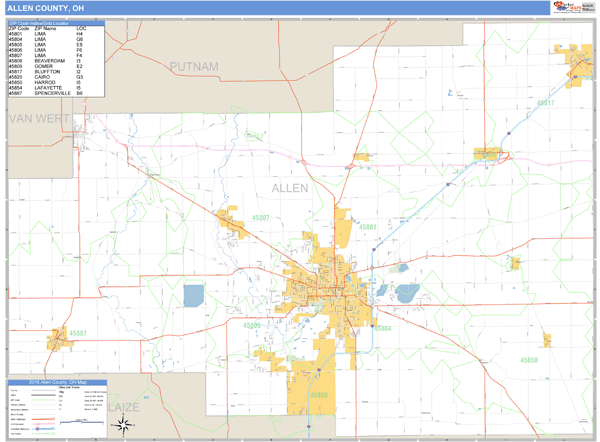Click the compass rose icon
The height and width of the screenshot is (442, 600).
121,424
